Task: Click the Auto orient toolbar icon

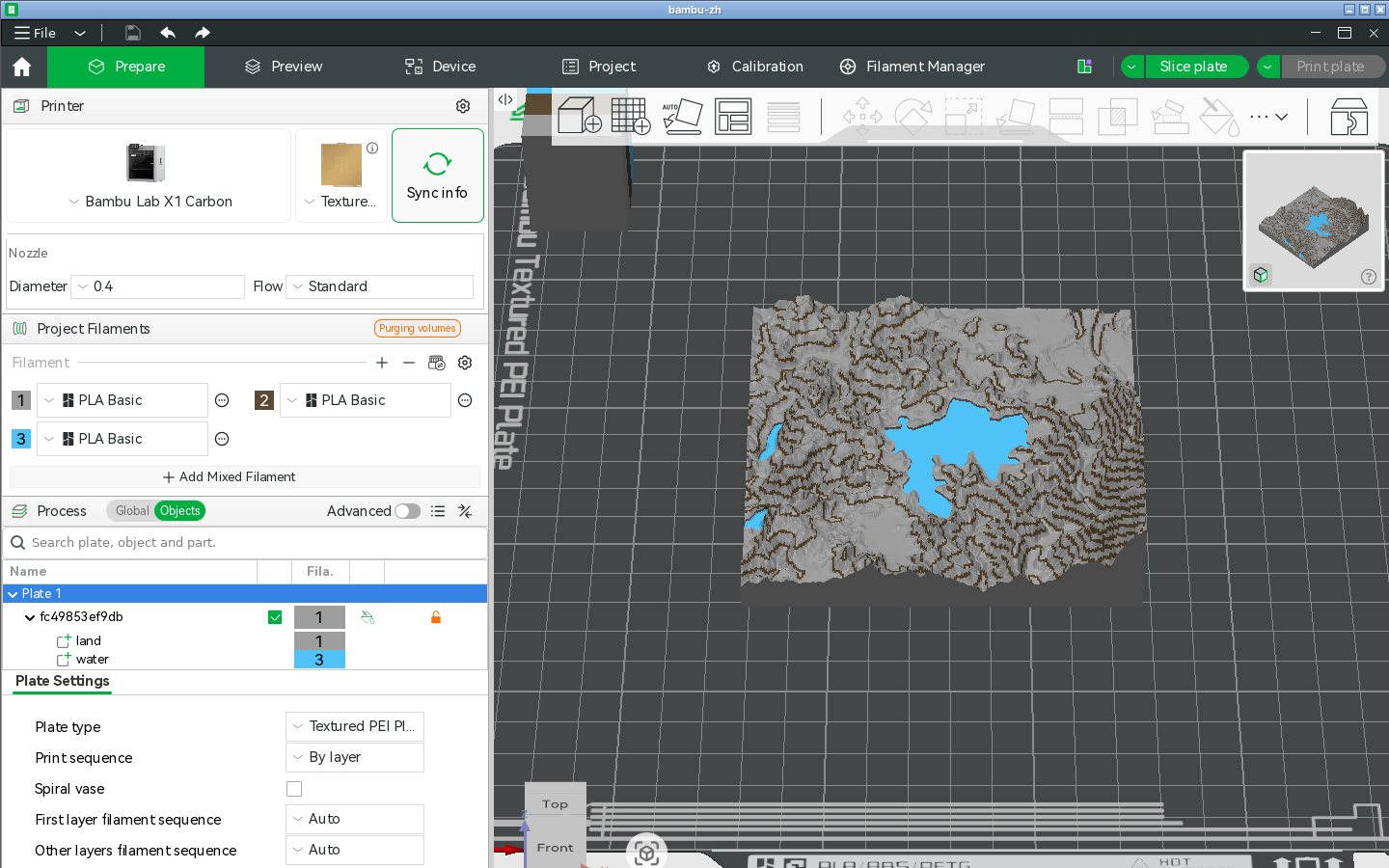Action: tap(682, 117)
